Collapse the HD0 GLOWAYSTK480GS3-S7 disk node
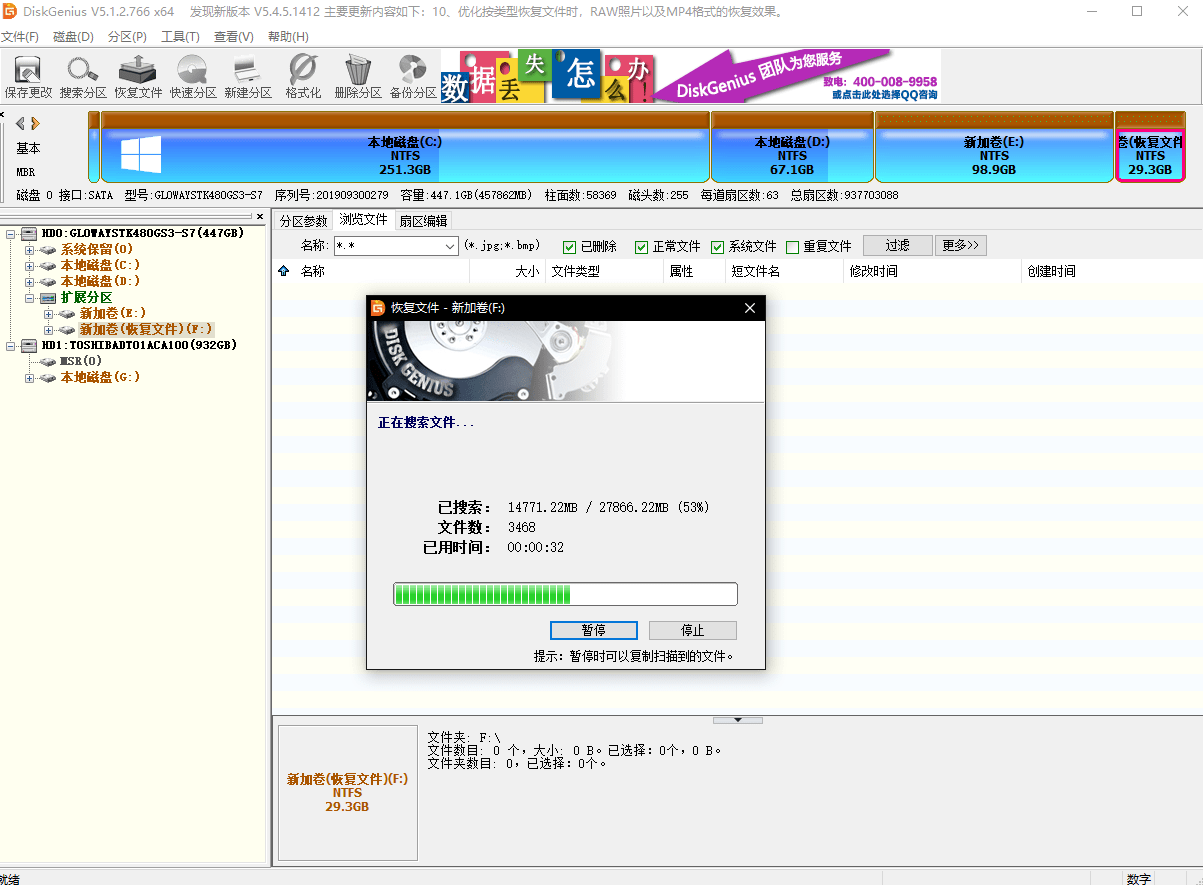Image resolution: width=1203 pixels, height=885 pixels. tap(11, 233)
